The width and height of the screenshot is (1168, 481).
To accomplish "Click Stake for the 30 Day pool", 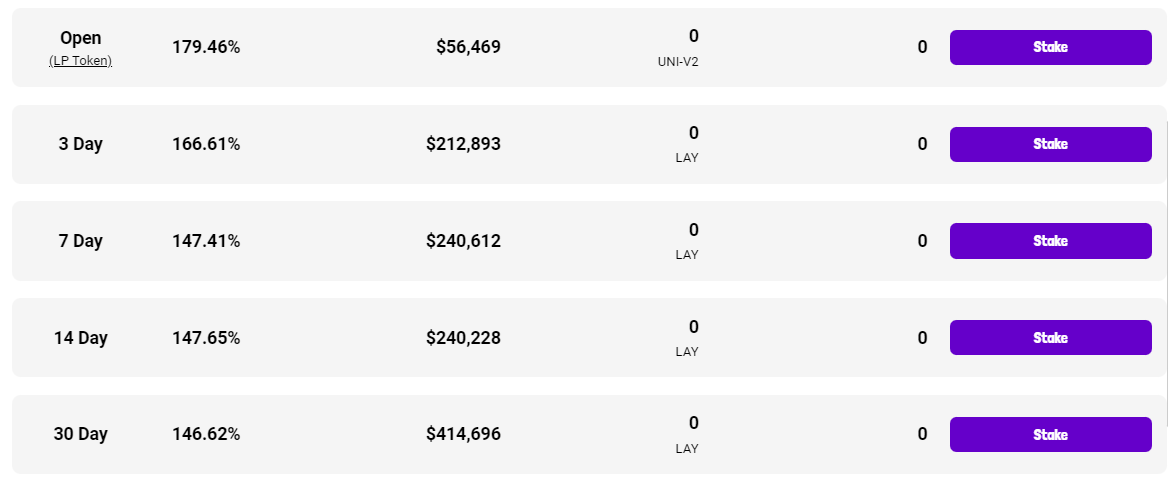I will tap(1050, 435).
